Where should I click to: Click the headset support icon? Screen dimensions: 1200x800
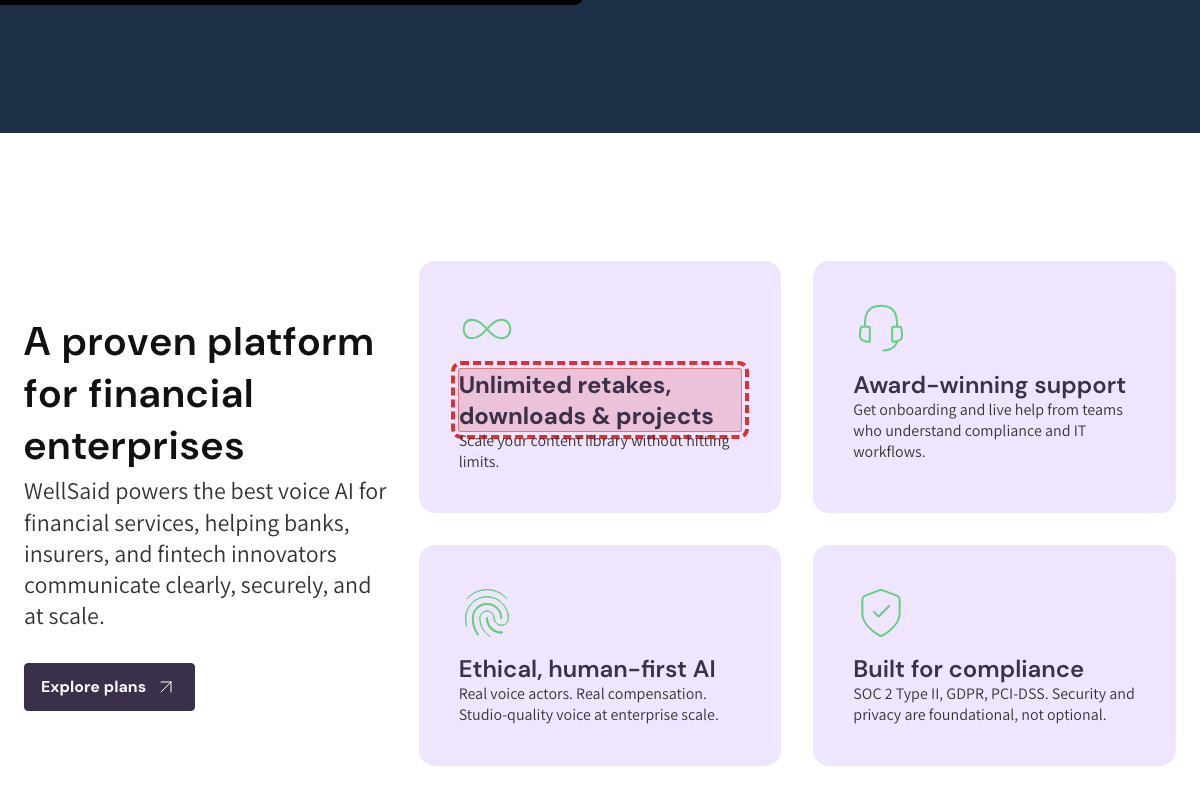[880, 327]
